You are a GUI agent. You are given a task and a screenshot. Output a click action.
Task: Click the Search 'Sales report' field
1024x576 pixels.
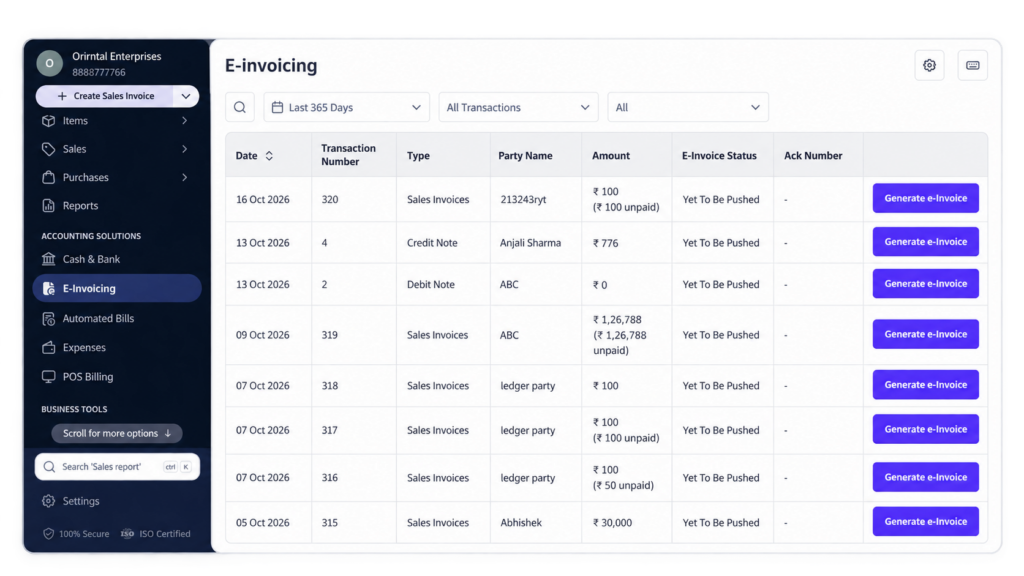click(117, 467)
